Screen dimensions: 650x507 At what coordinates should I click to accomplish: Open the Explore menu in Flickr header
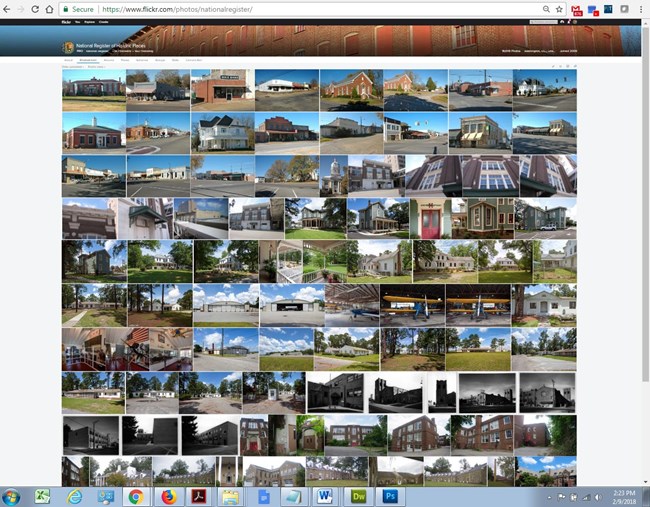(89, 20)
